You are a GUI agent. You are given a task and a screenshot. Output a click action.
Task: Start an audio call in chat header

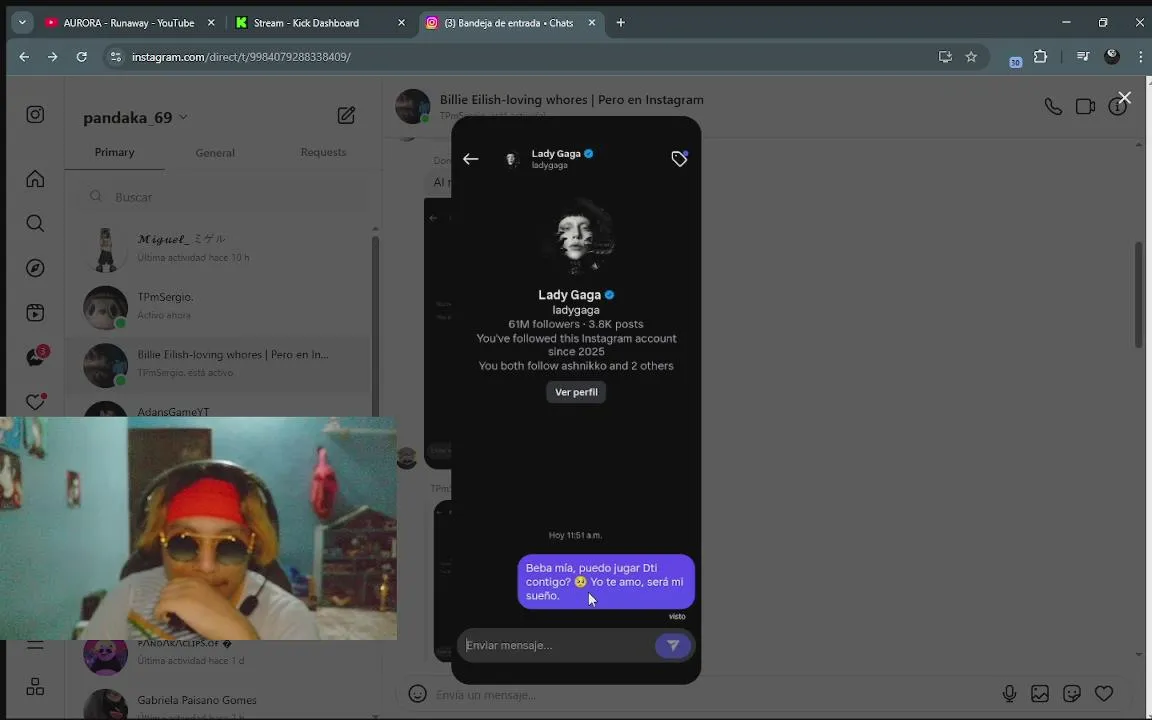(1053, 107)
